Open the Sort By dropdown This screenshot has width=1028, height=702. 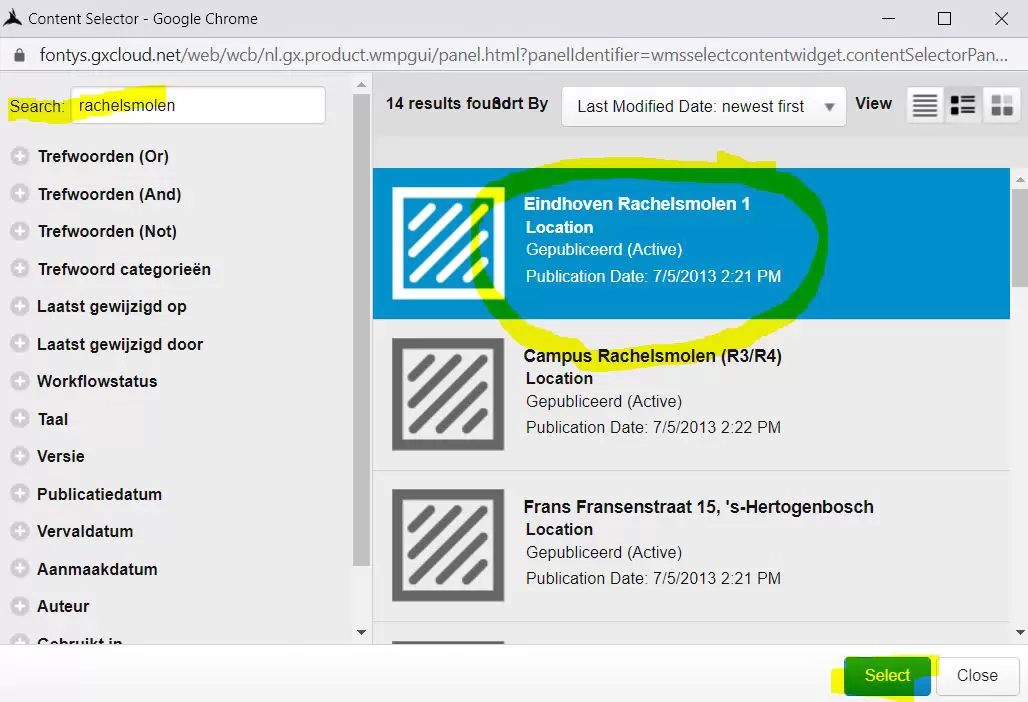coord(704,106)
